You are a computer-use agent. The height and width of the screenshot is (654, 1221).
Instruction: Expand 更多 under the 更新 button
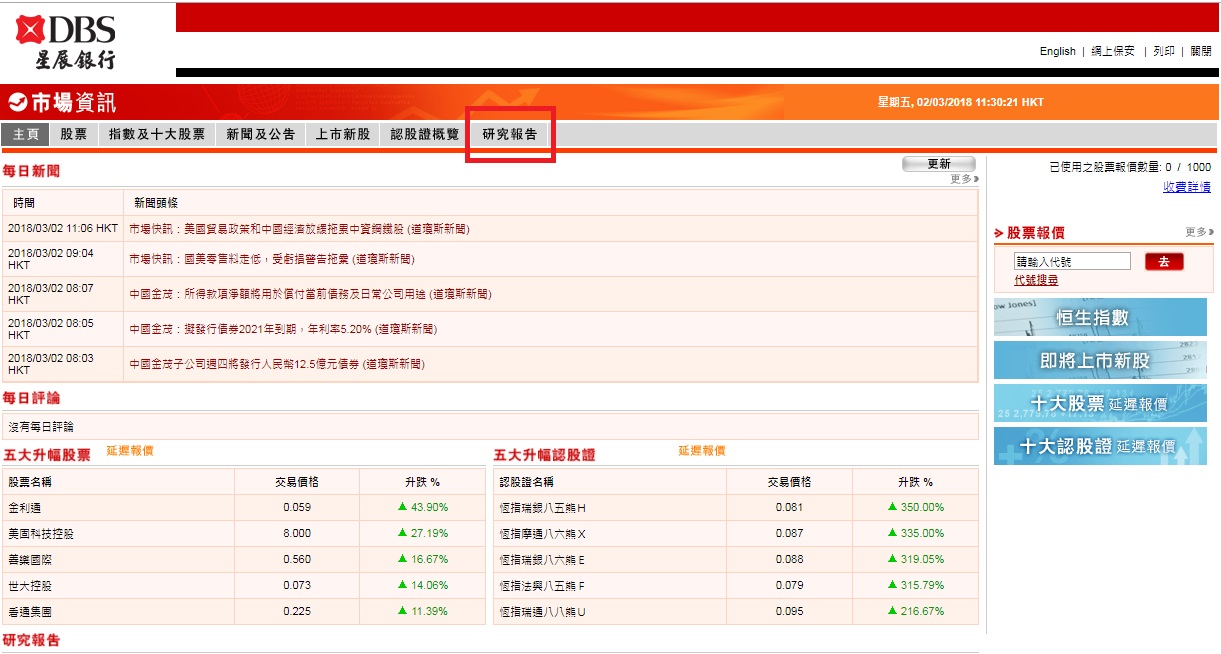963,179
